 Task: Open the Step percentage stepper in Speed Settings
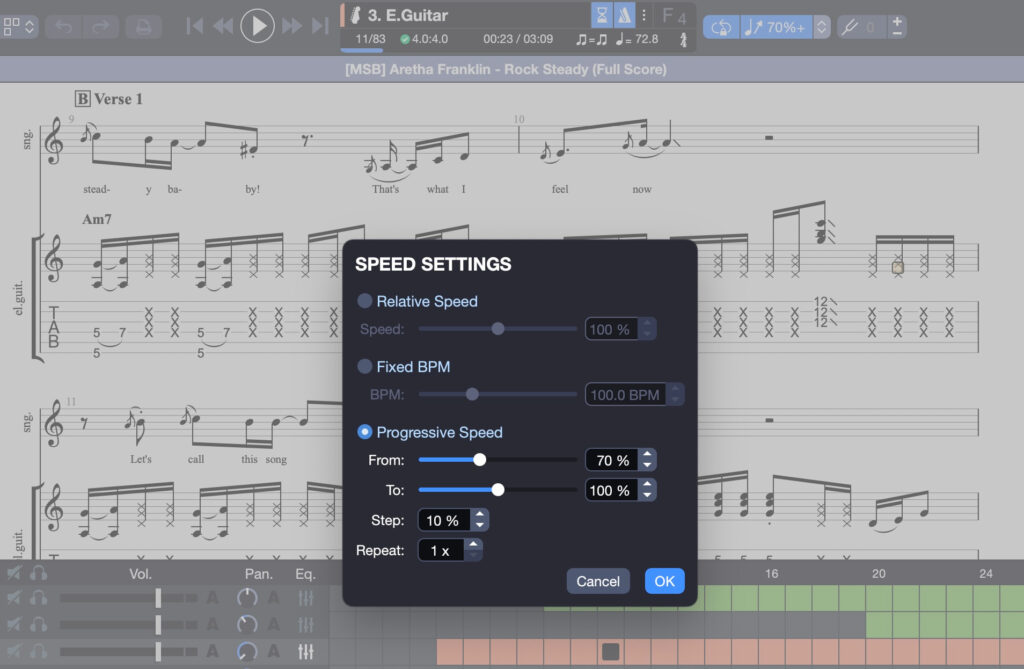coord(479,520)
